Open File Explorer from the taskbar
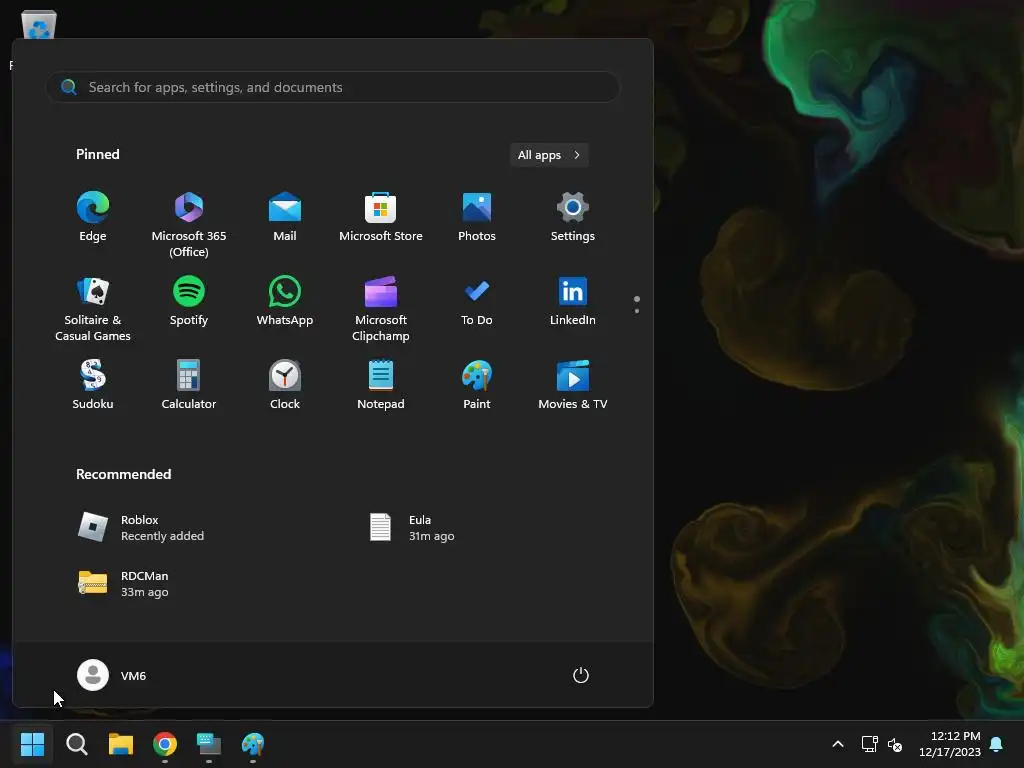Screen dimensions: 1024x768 click(x=121, y=744)
